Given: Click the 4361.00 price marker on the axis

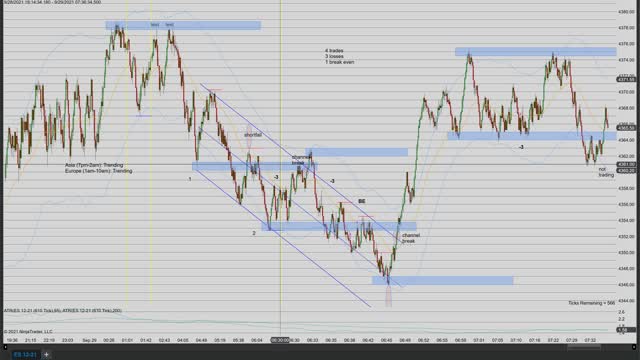Looking at the screenshot, I should (x=627, y=164).
